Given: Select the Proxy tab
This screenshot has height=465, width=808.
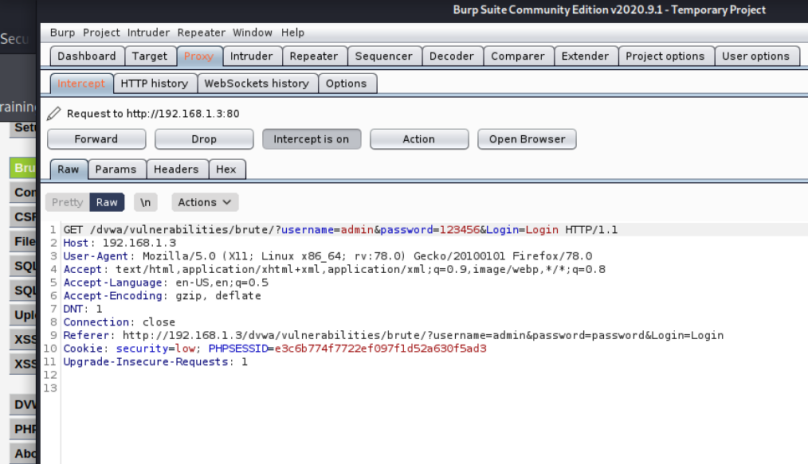Looking at the screenshot, I should tap(199, 56).
